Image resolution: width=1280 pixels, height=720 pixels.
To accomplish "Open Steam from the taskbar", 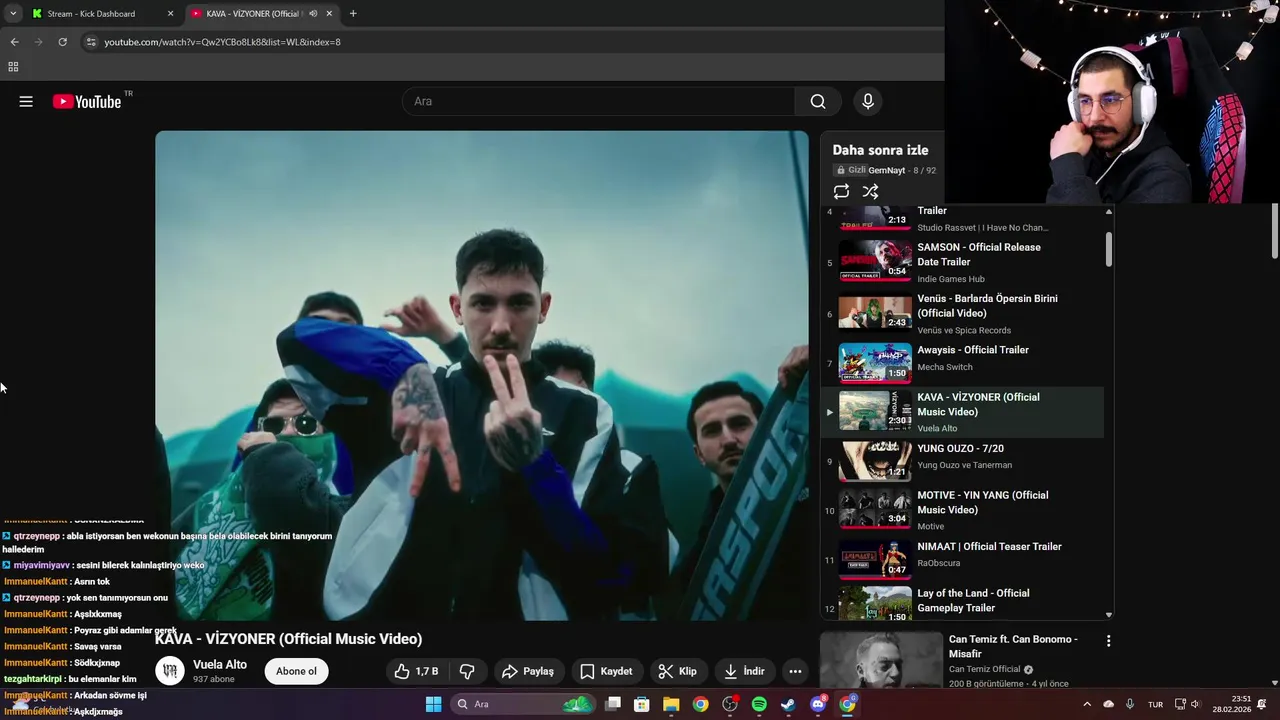I will pos(788,704).
